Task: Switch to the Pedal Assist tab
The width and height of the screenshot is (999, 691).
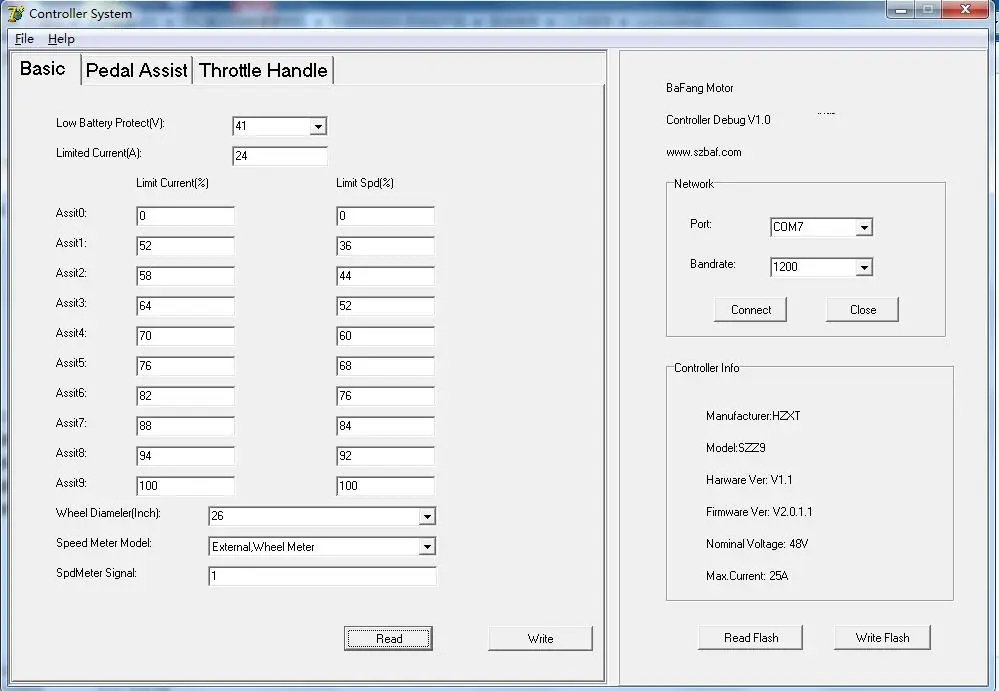Action: (136, 70)
